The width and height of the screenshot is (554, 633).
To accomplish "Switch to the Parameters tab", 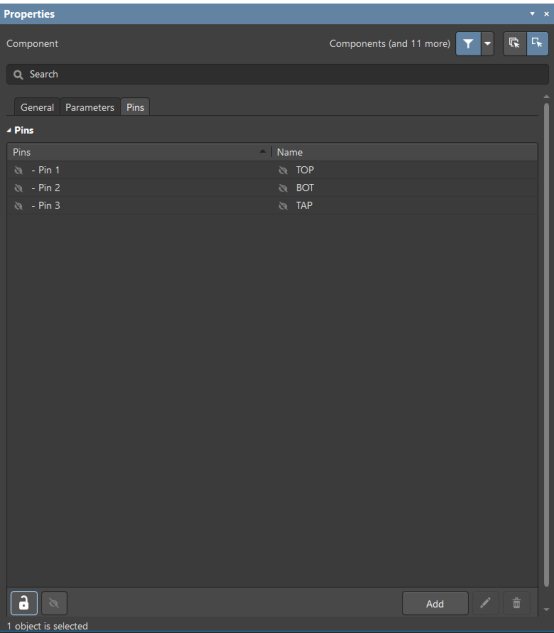I will pyautogui.click(x=90, y=107).
